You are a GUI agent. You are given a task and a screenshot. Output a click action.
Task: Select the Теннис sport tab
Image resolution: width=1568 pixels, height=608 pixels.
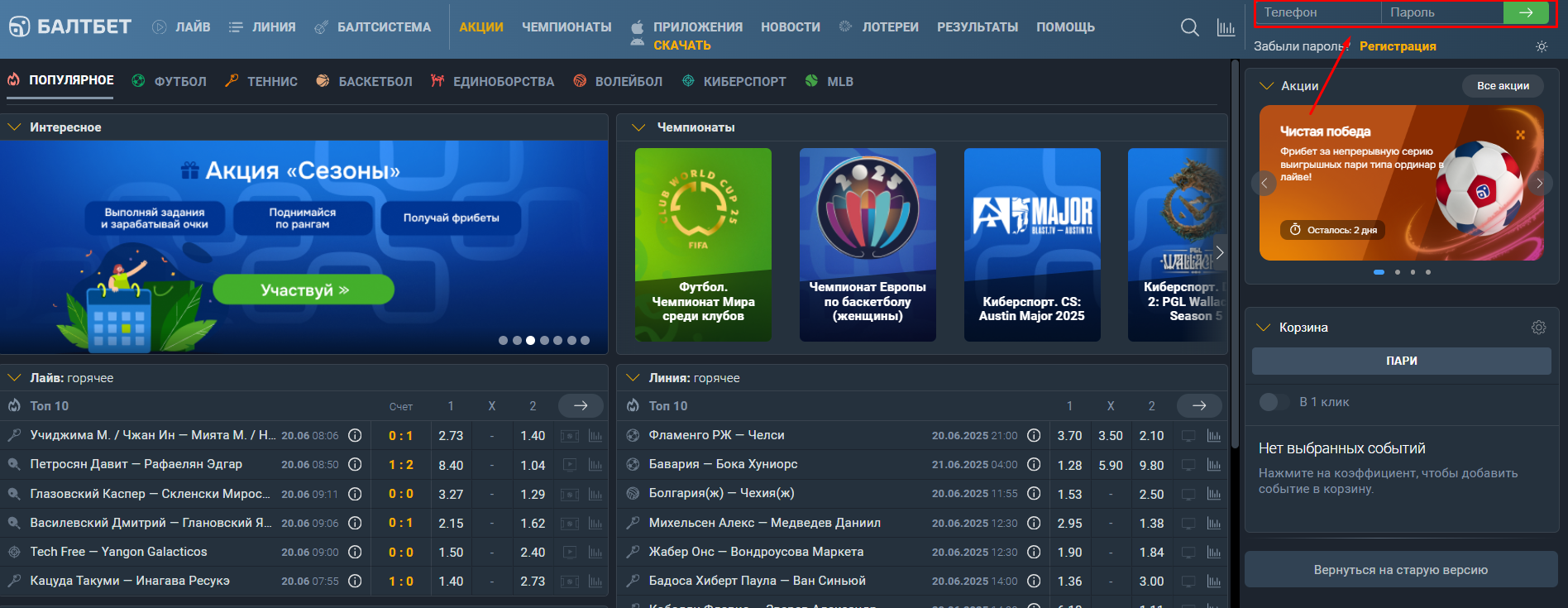pos(261,81)
